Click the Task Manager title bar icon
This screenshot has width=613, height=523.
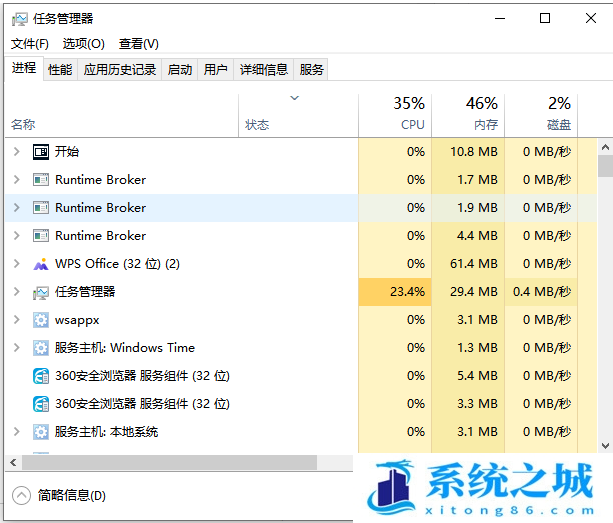pyautogui.click(x=20, y=19)
